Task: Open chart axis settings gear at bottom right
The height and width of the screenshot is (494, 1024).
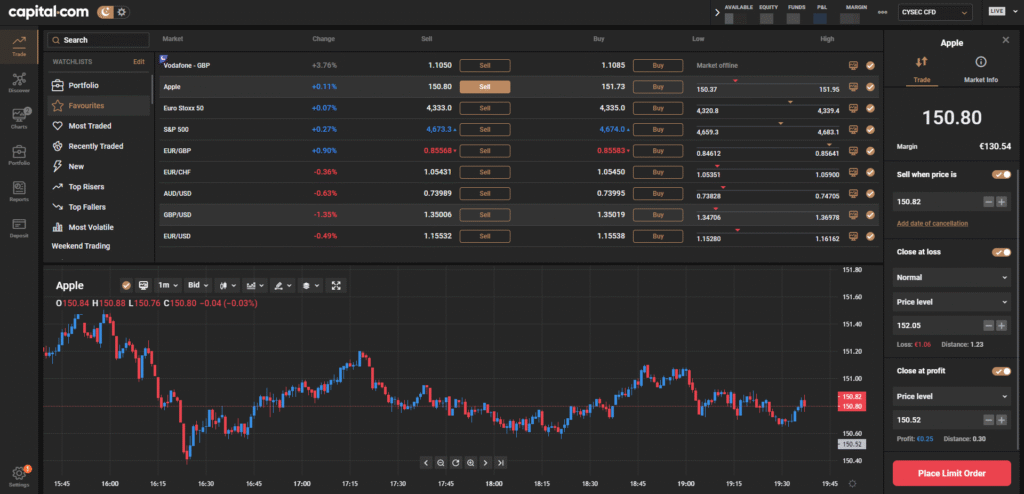Action: coord(852,484)
